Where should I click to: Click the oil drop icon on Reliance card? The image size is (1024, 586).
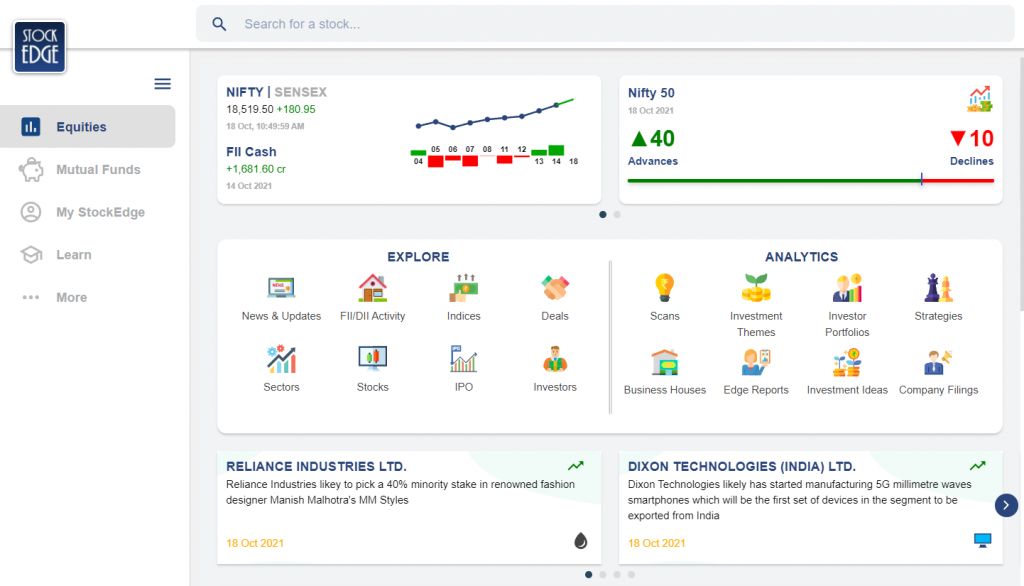point(581,541)
